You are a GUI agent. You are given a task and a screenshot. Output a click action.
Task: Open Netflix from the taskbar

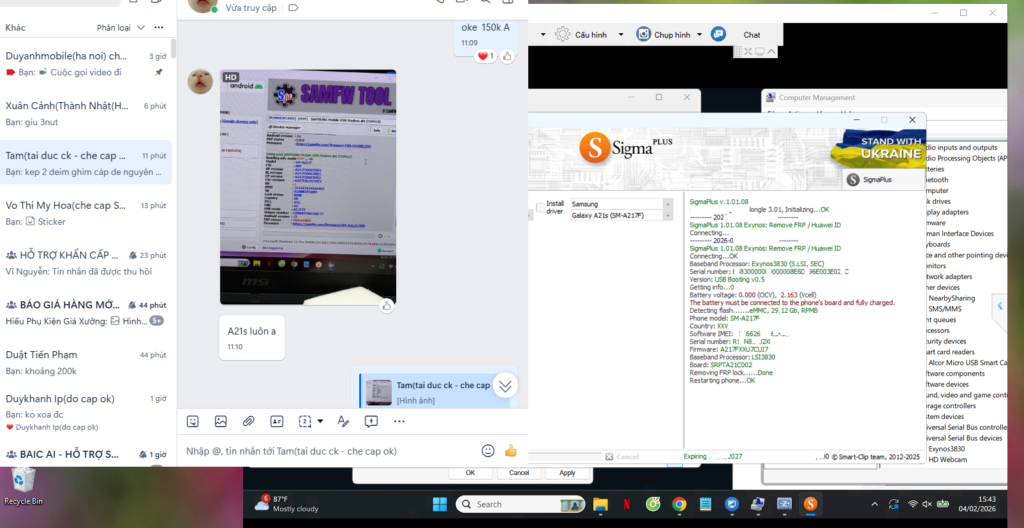(x=626, y=504)
